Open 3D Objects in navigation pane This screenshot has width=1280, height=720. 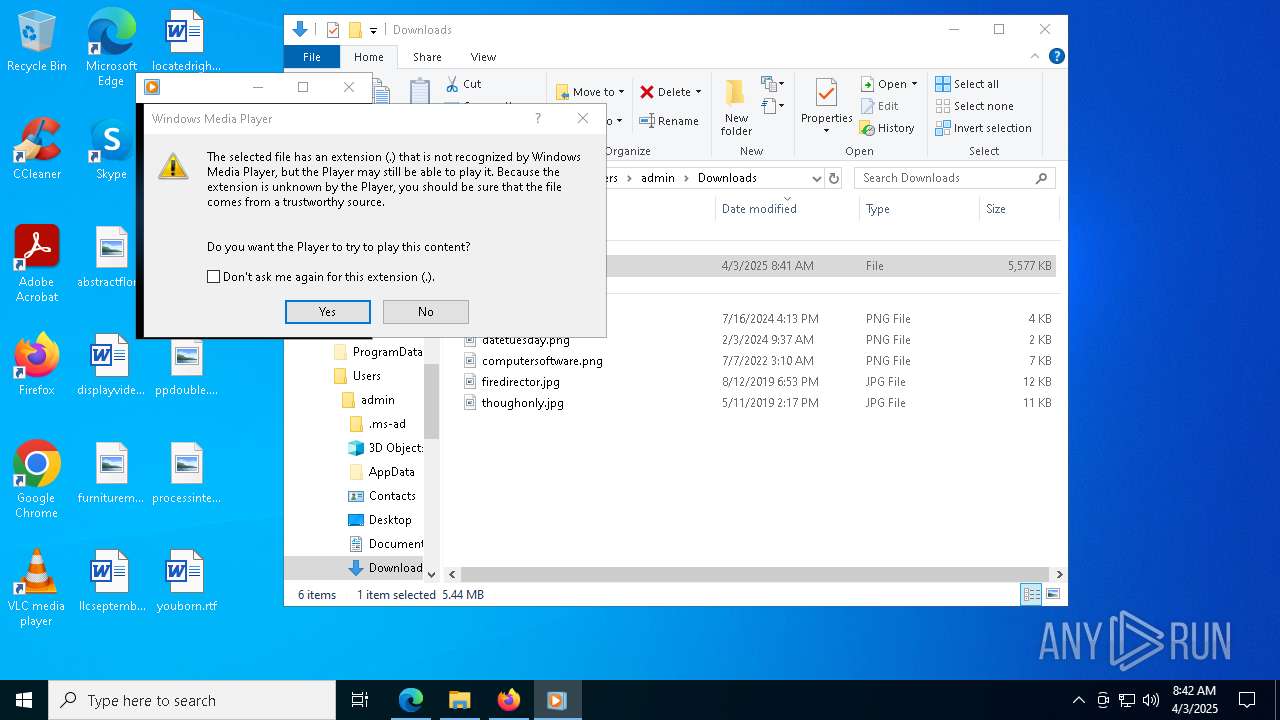395,448
